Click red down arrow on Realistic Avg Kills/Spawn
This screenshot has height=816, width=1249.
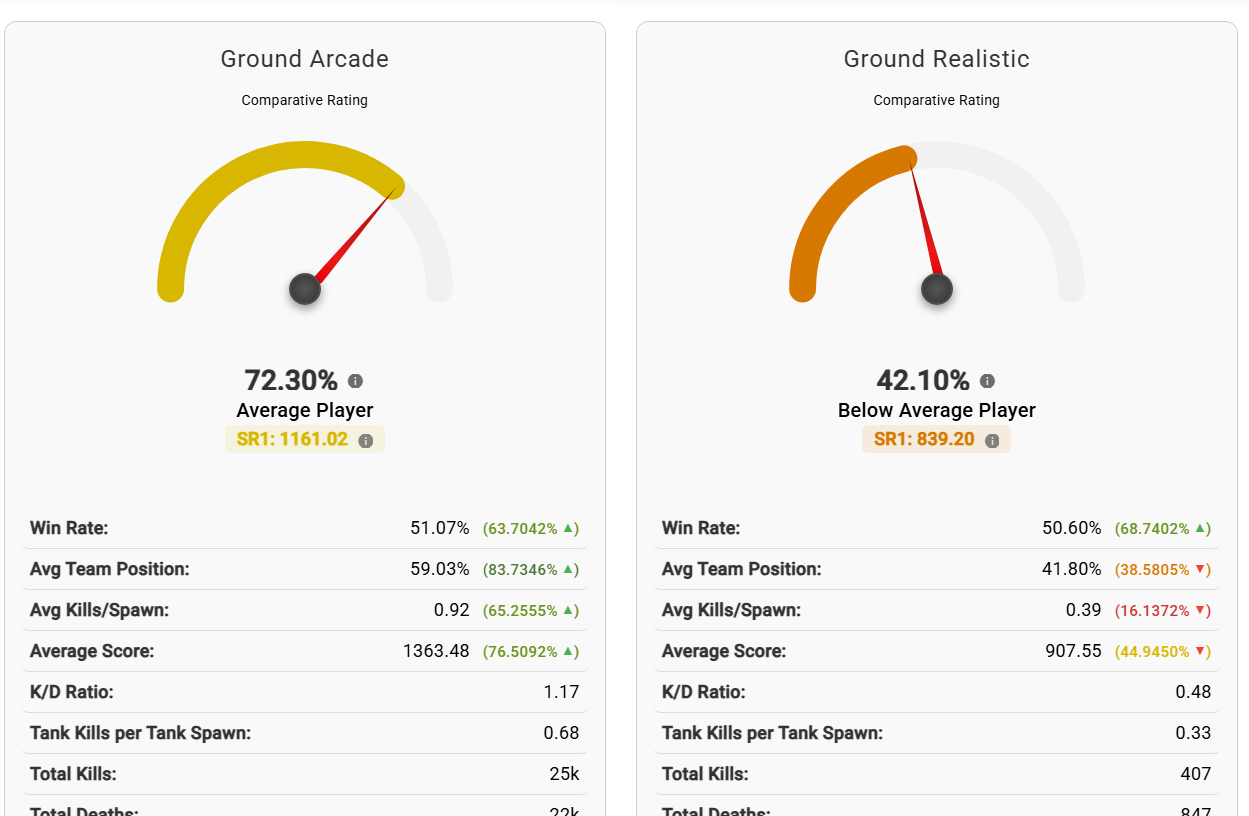pos(1200,610)
